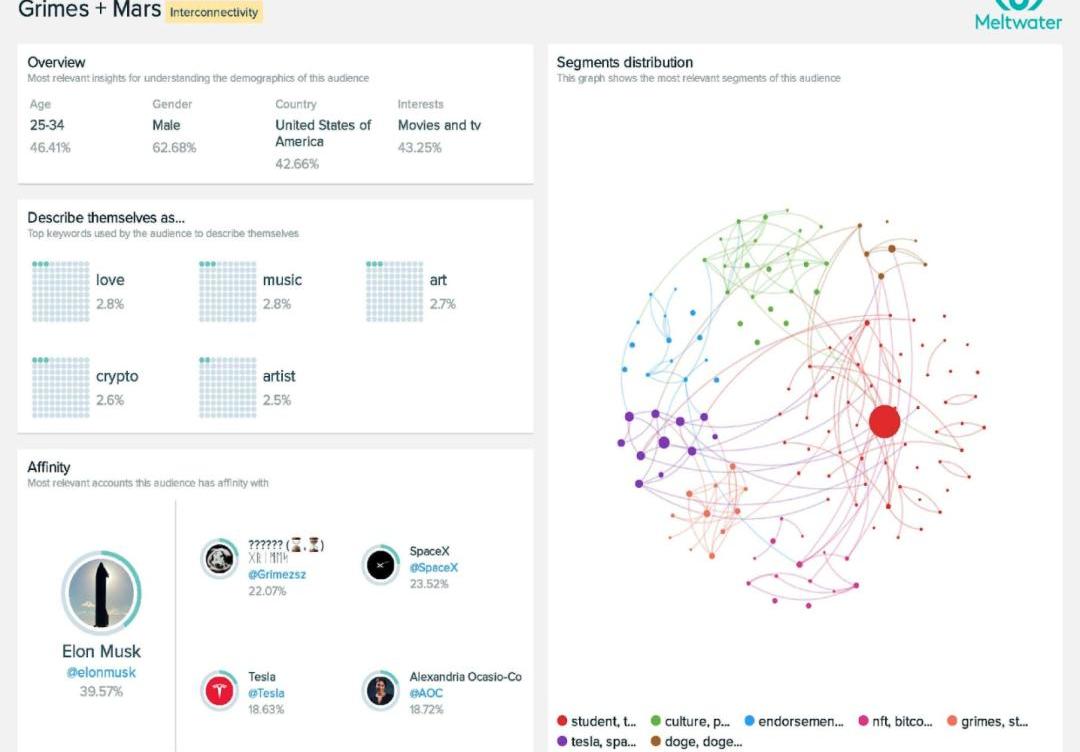Open the @AOC handle link
Image resolution: width=1080 pixels, height=752 pixels.
426,693
